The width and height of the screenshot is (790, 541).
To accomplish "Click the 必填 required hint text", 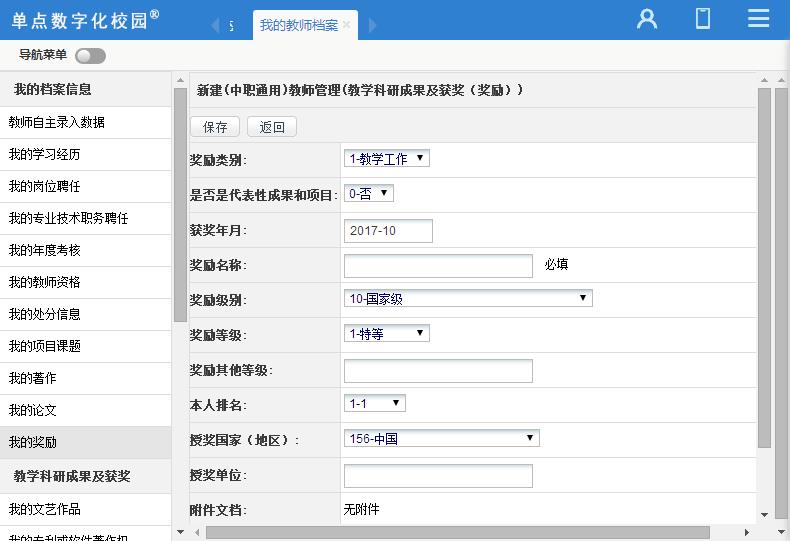I will coord(556,264).
